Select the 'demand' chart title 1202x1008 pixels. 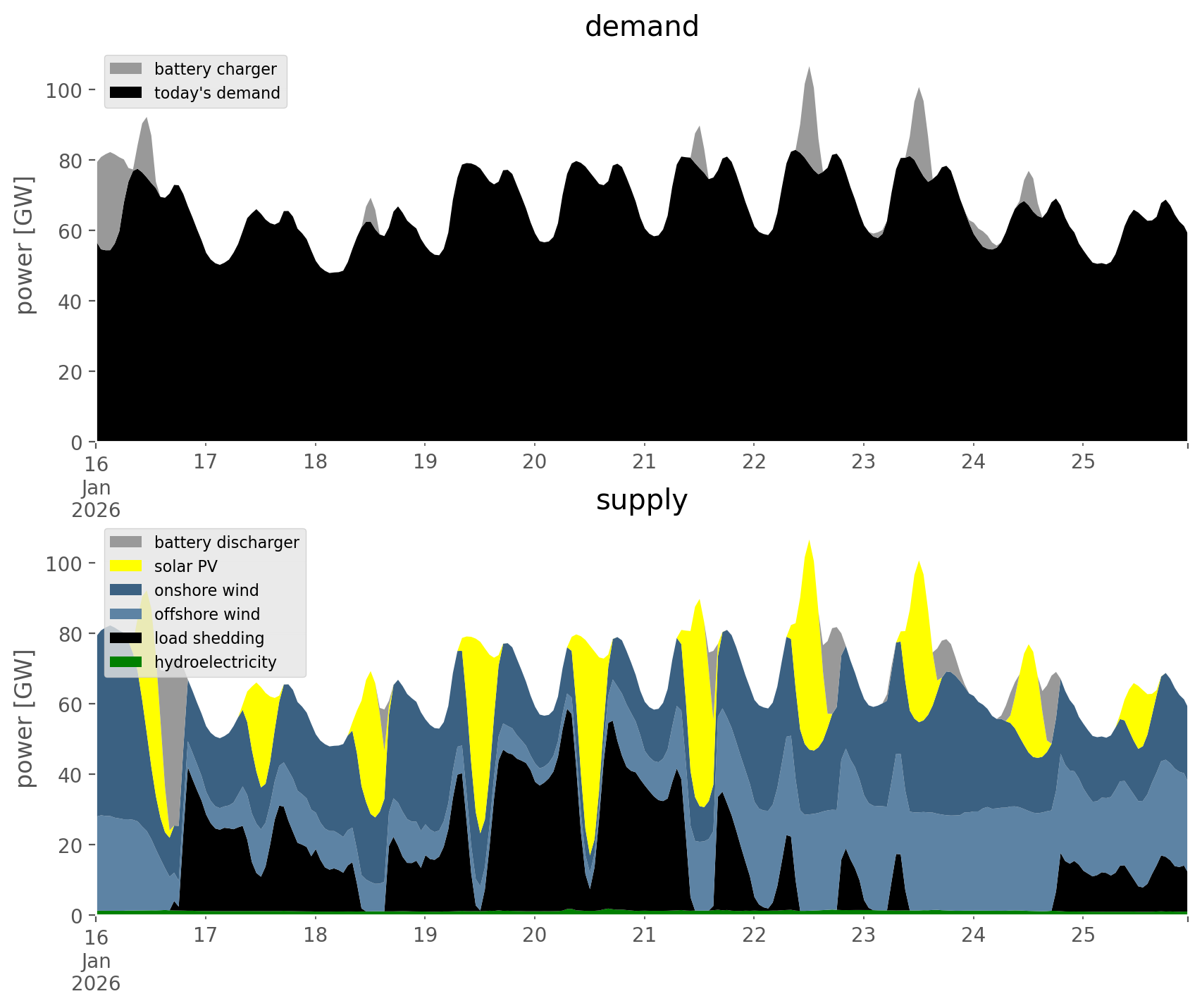[641, 27]
